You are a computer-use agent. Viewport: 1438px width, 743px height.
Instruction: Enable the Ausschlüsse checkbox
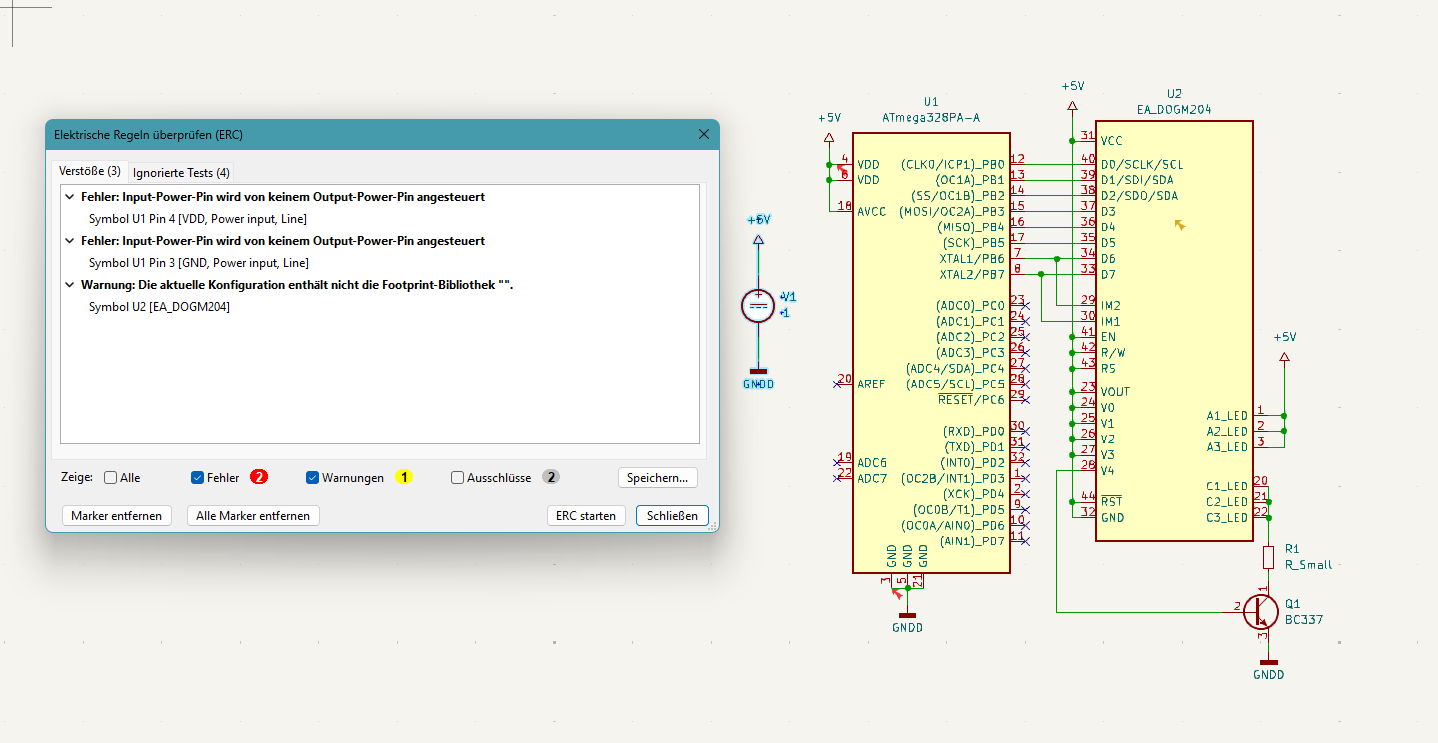pos(458,478)
